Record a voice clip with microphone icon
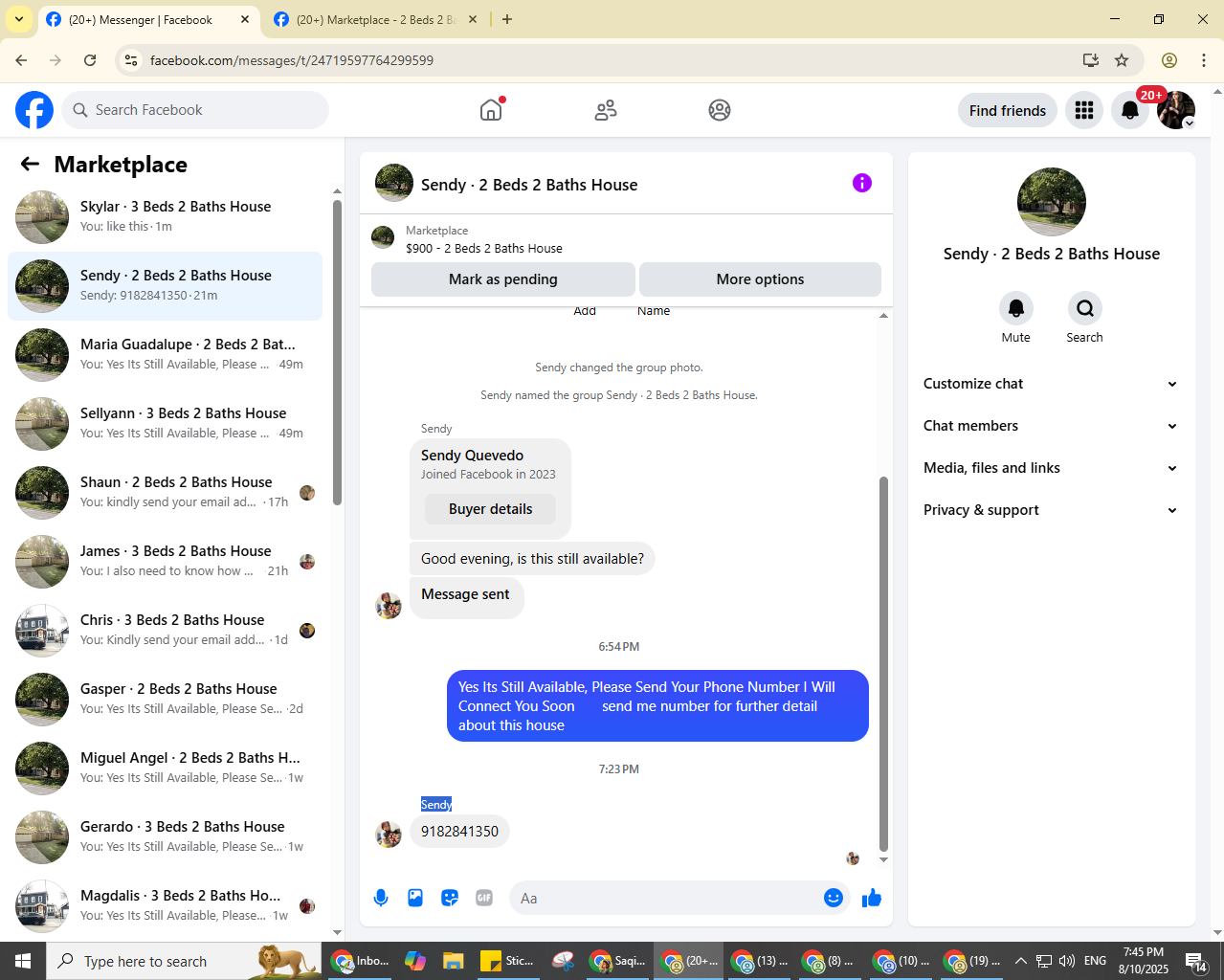1224x980 pixels. [381, 898]
